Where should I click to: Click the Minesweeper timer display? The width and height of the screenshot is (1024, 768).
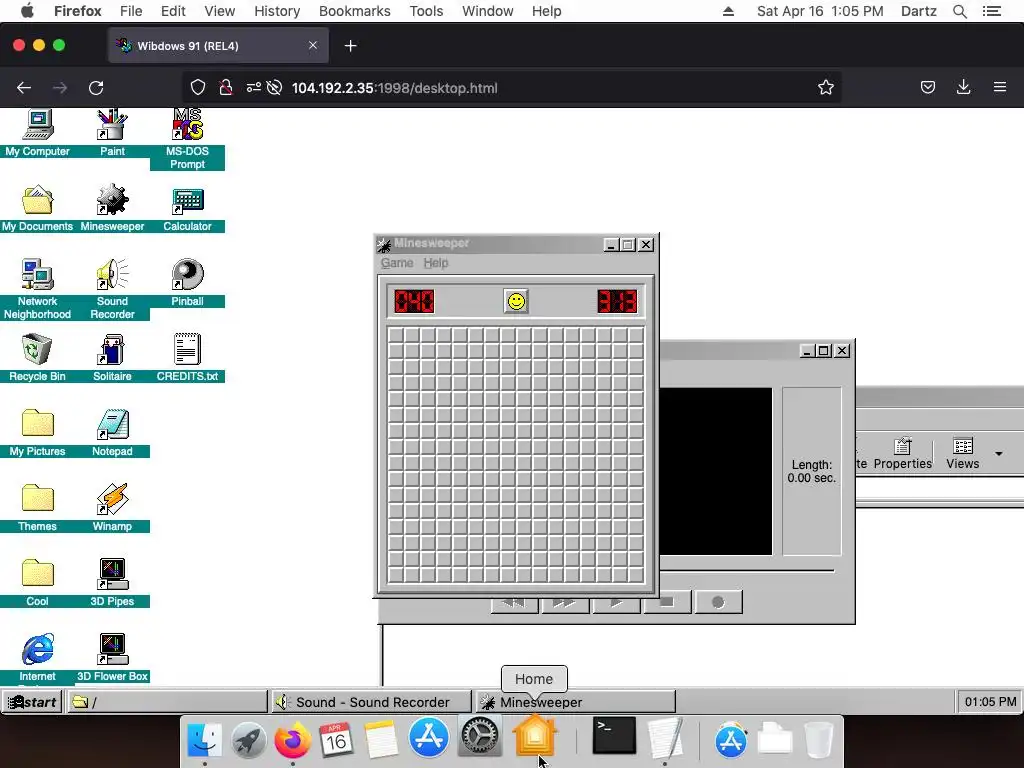(x=617, y=301)
